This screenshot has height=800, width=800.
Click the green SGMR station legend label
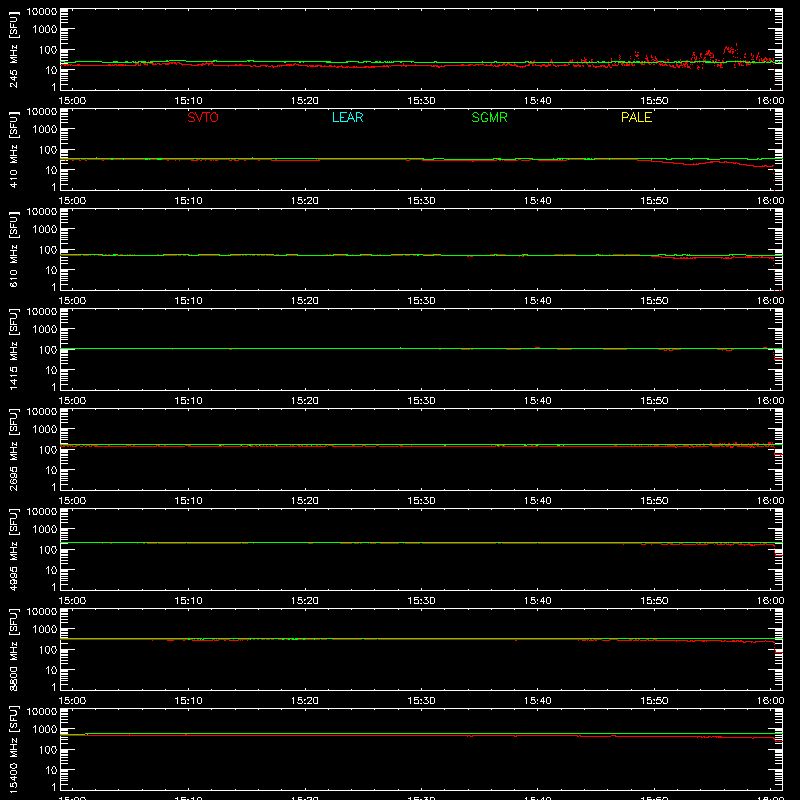[x=489, y=117]
